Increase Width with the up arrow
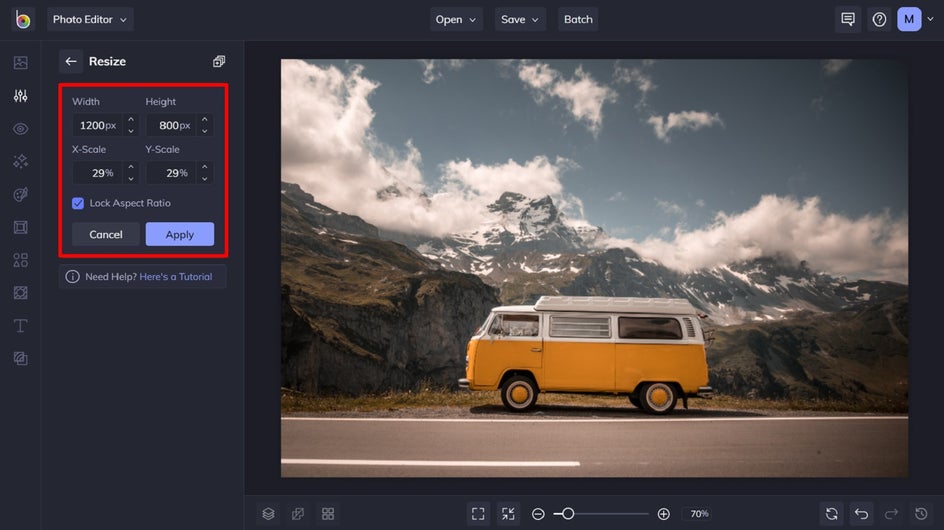 (131, 119)
